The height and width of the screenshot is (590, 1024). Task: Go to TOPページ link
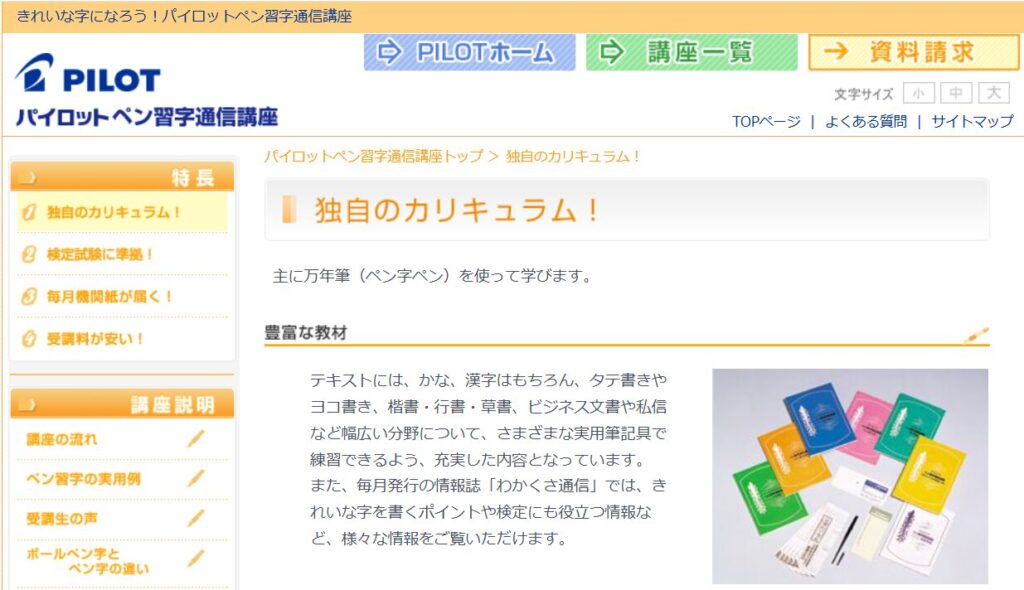pos(766,122)
